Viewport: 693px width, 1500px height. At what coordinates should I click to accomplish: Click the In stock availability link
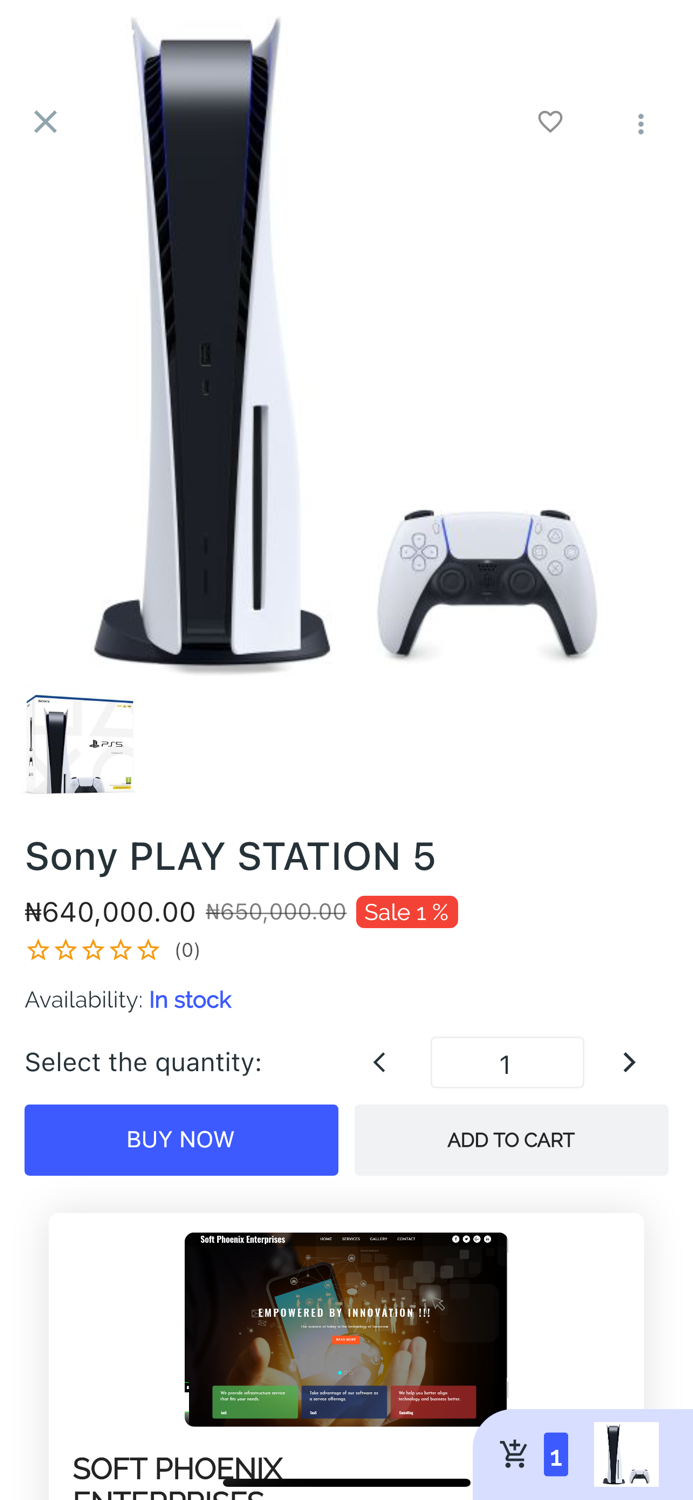pos(190,999)
